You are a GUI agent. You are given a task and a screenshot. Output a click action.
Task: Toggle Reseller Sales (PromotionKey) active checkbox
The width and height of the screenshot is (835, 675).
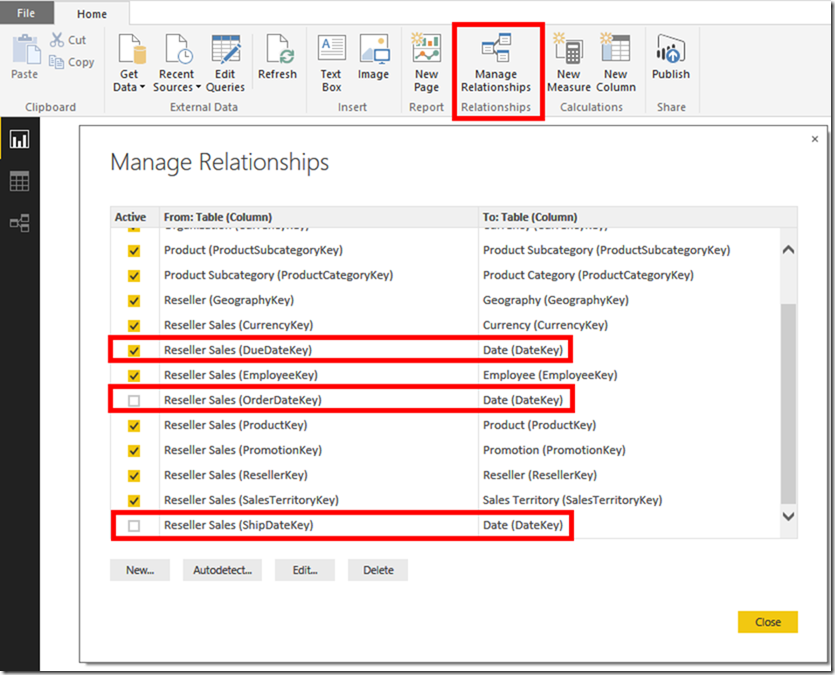134,451
